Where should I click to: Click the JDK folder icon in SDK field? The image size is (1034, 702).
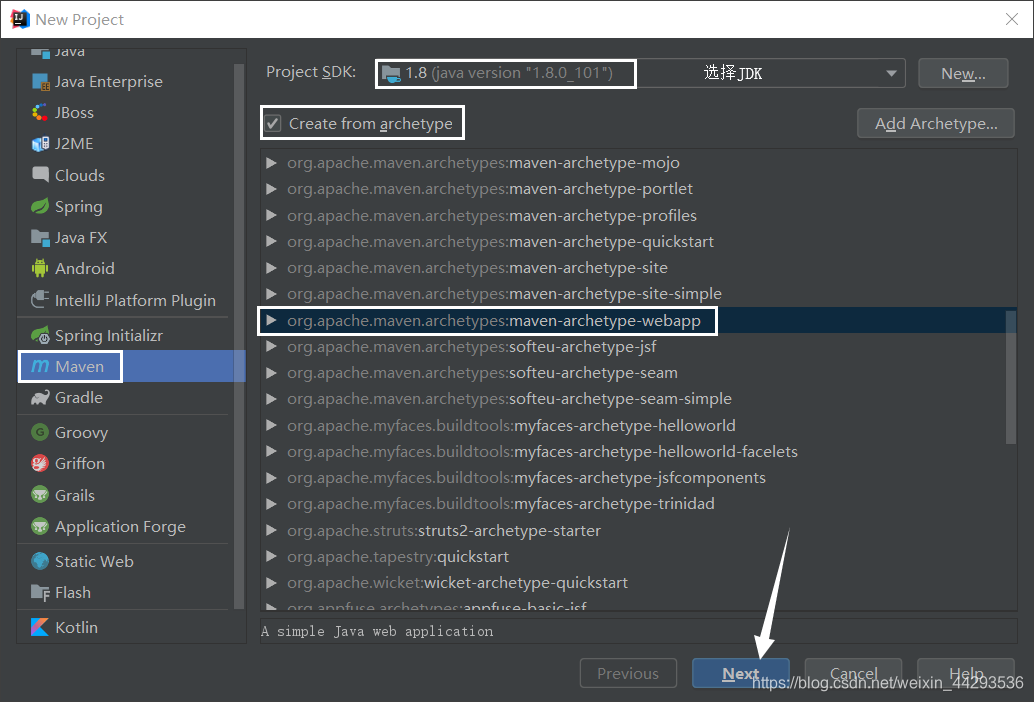[391, 74]
